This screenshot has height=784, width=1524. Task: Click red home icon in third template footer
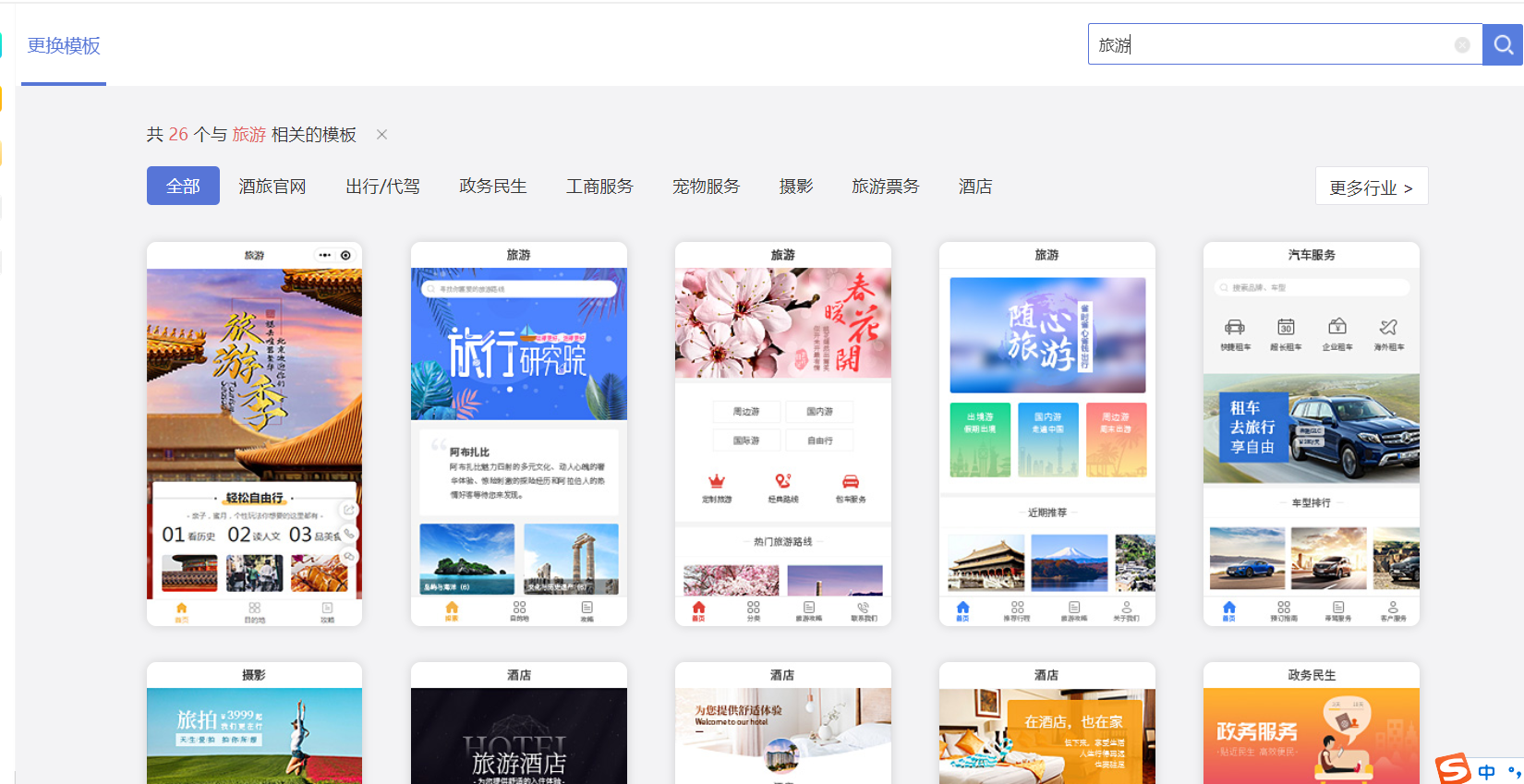tap(698, 608)
